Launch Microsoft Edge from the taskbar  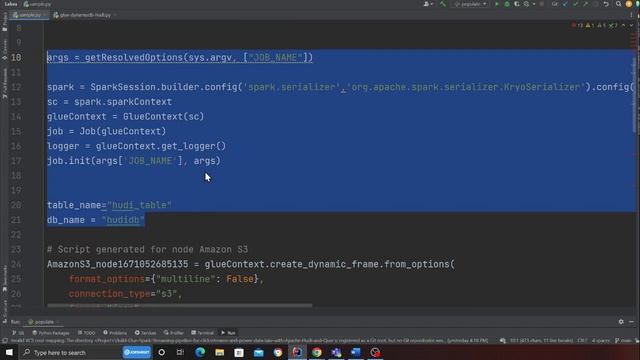click(200, 352)
